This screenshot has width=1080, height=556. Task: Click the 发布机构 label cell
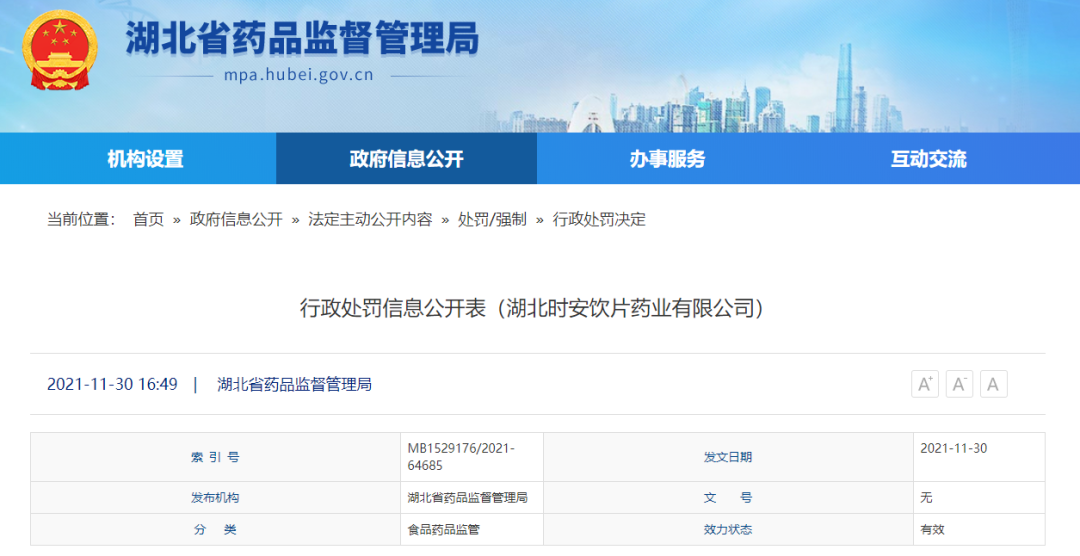point(215,497)
